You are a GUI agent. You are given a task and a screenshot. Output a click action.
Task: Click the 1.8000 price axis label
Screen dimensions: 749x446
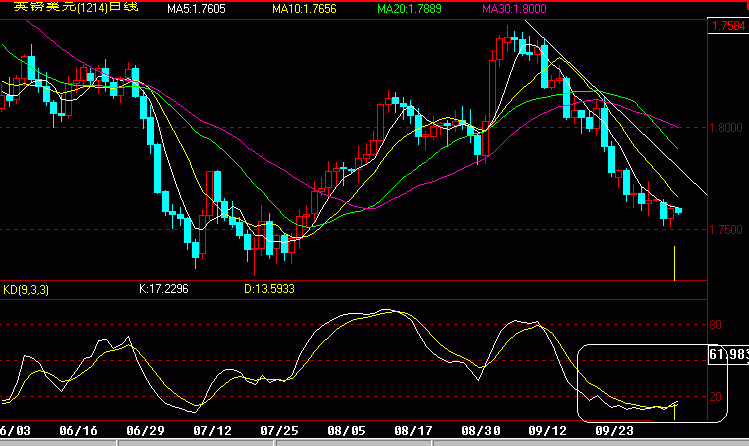click(x=726, y=127)
